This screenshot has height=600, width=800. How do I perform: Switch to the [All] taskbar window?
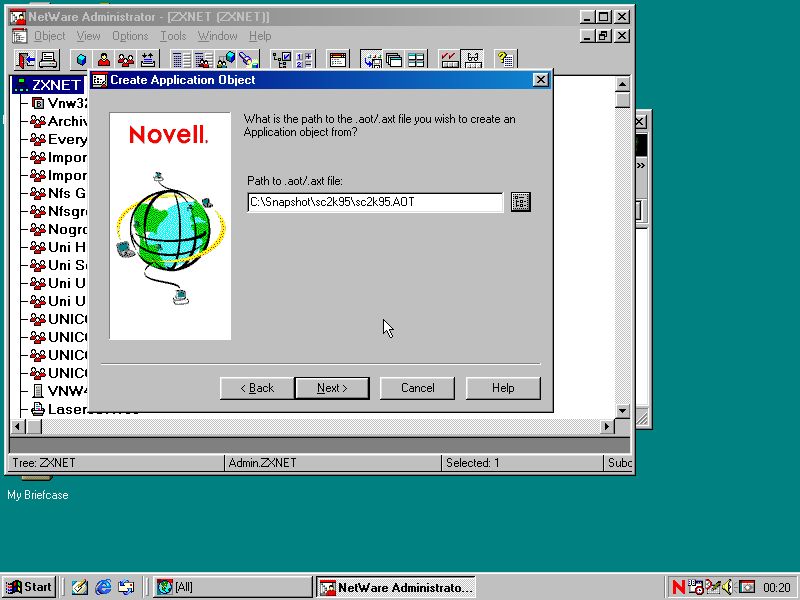[233, 587]
